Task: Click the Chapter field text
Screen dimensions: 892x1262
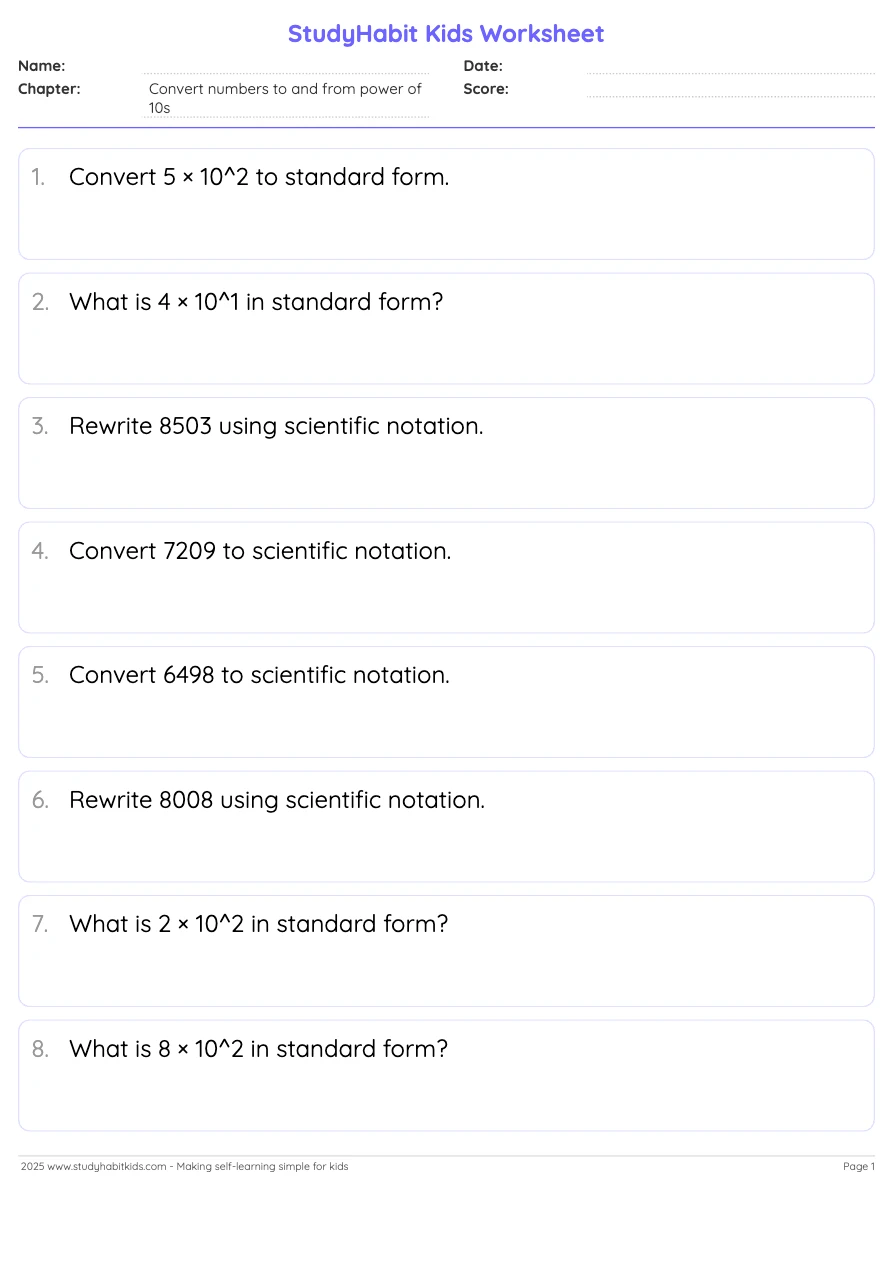Action: point(286,98)
